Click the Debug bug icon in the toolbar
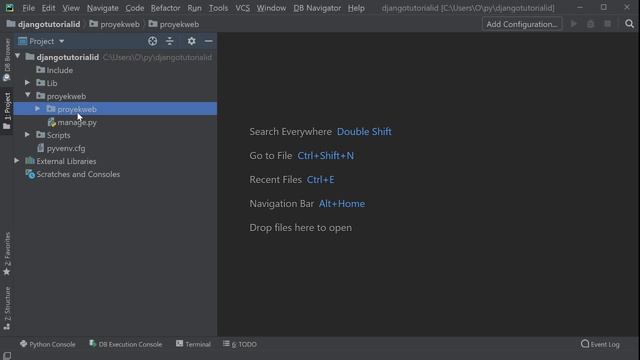Image resolution: width=640 pixels, height=360 pixels. [x=591, y=24]
